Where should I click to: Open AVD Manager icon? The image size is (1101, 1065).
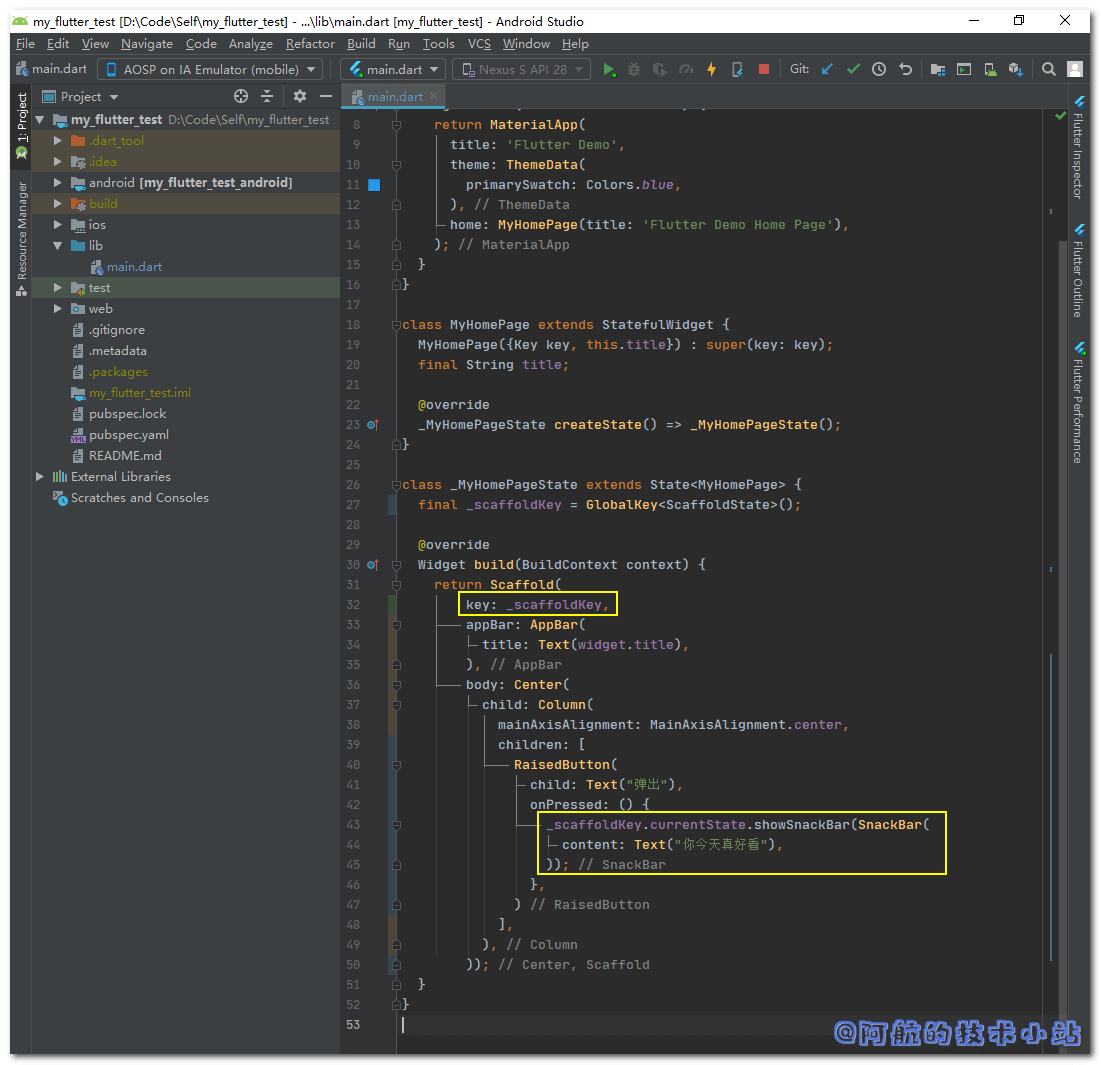[990, 69]
